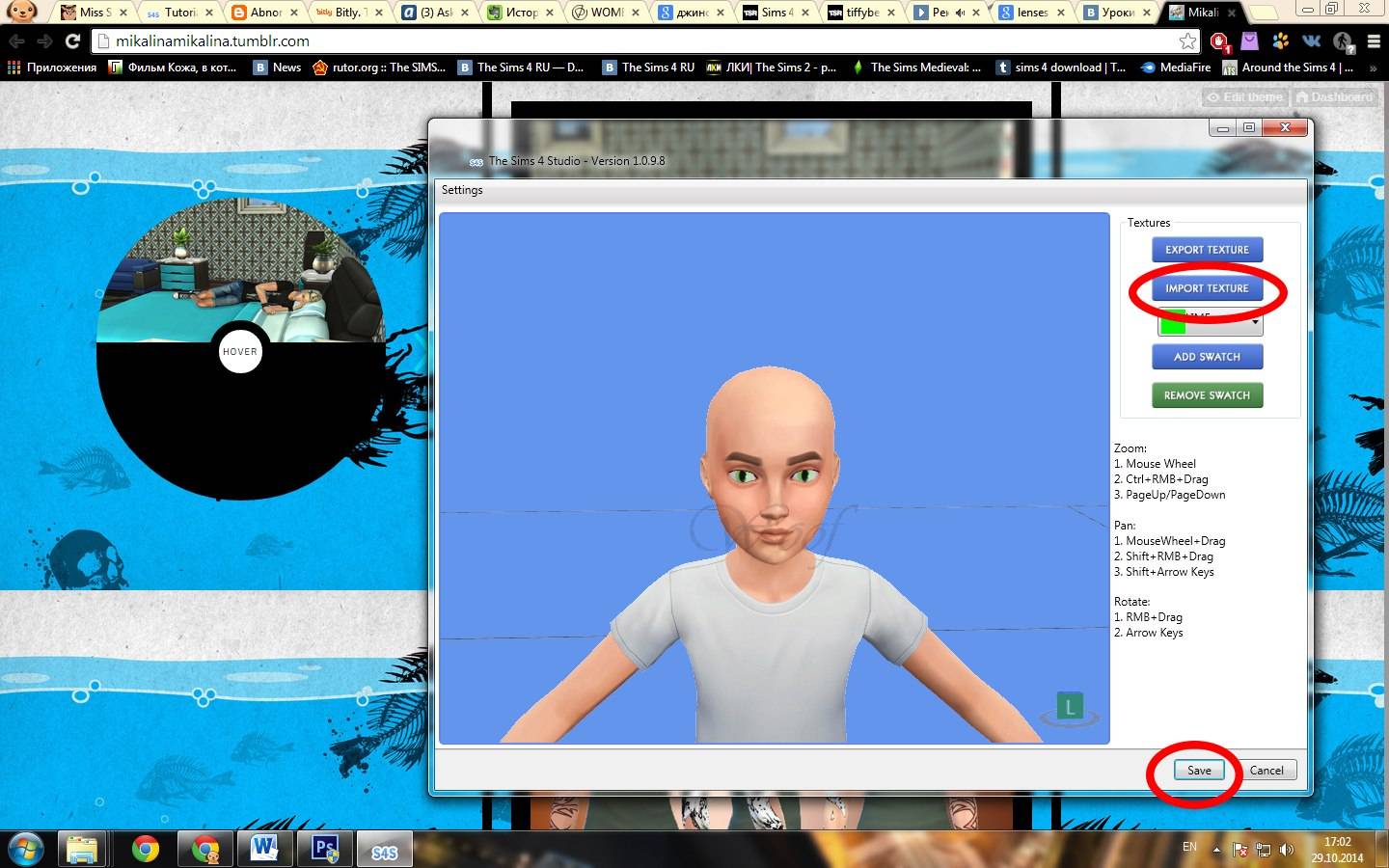Reload the page in Chrome
Image resolution: width=1389 pixels, height=868 pixels.
[72, 41]
